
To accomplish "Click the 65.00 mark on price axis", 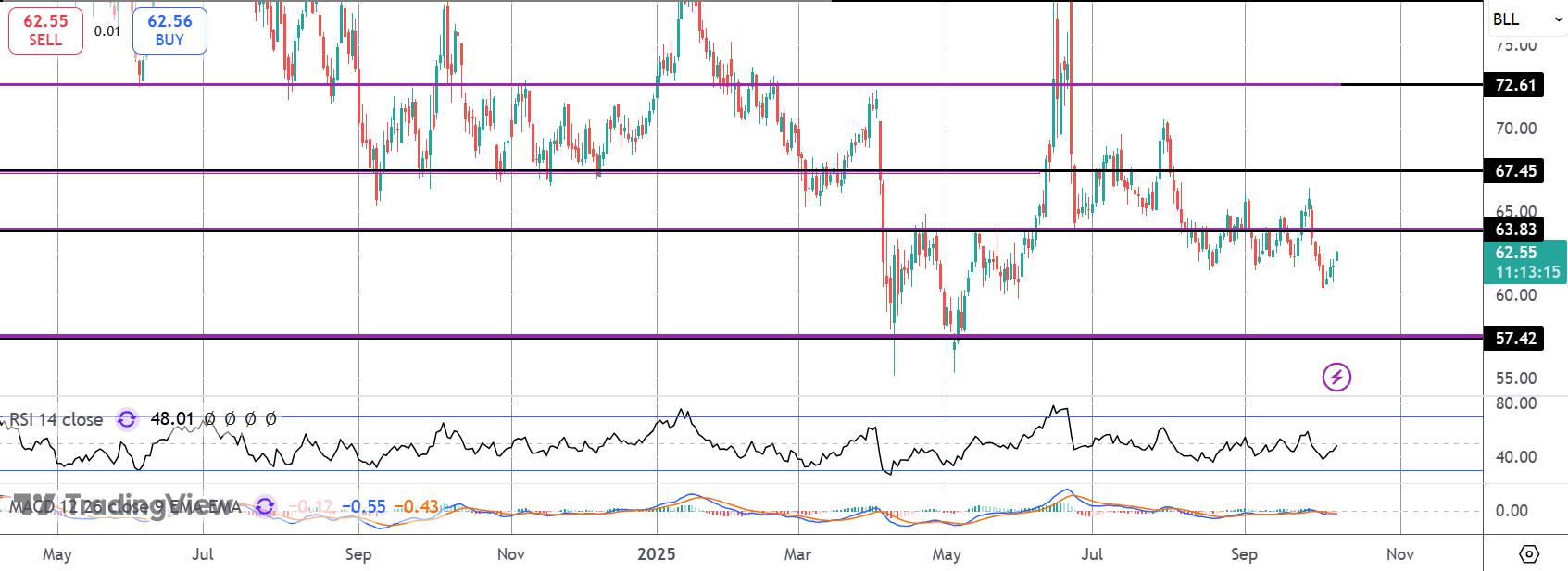I will coord(1515,212).
